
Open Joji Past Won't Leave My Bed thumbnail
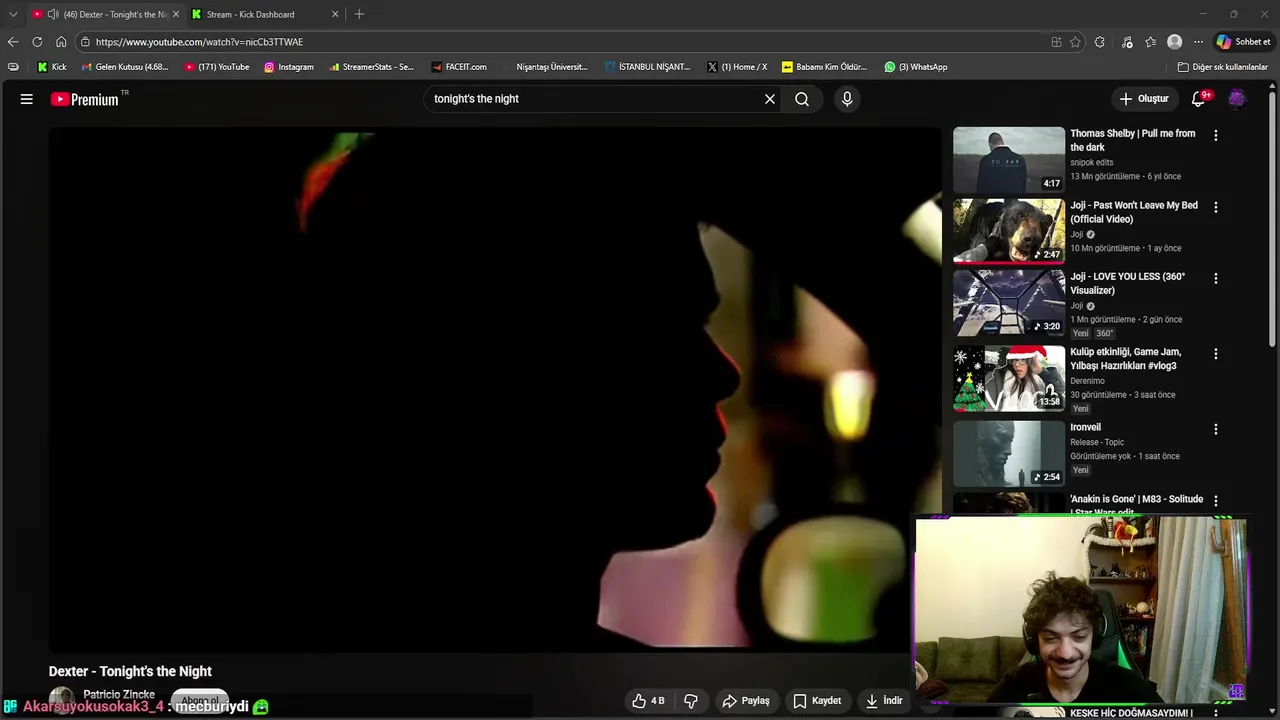tap(1009, 231)
